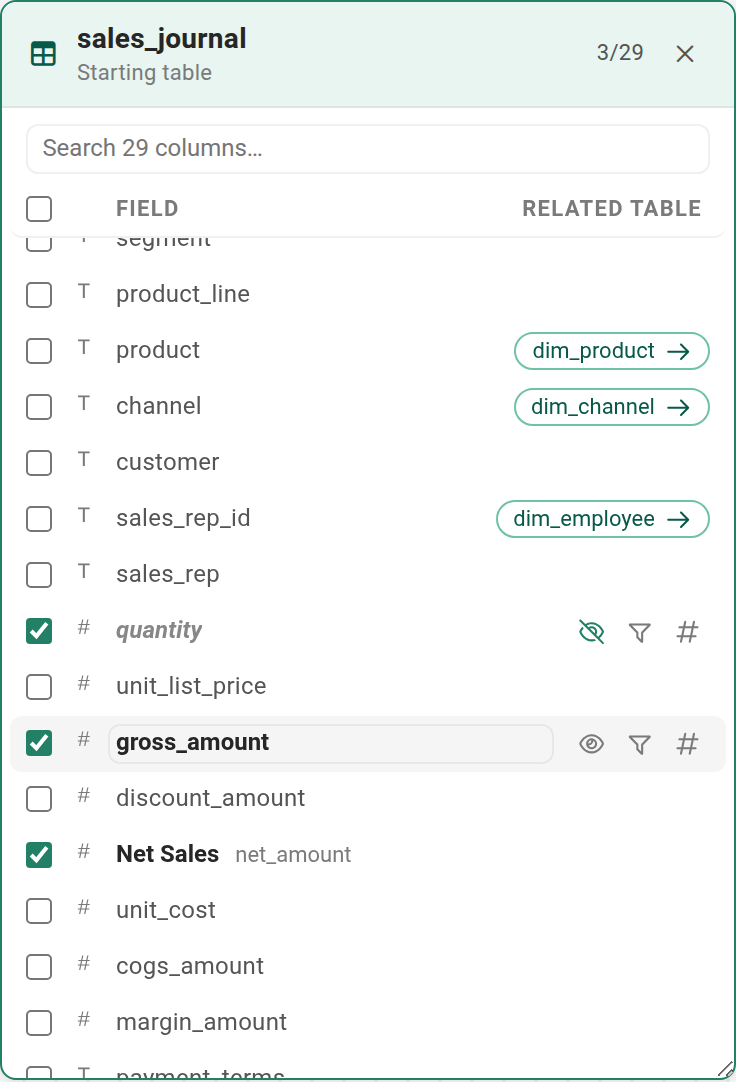Add a filter on gross_amount
736x1082 pixels.
639,744
